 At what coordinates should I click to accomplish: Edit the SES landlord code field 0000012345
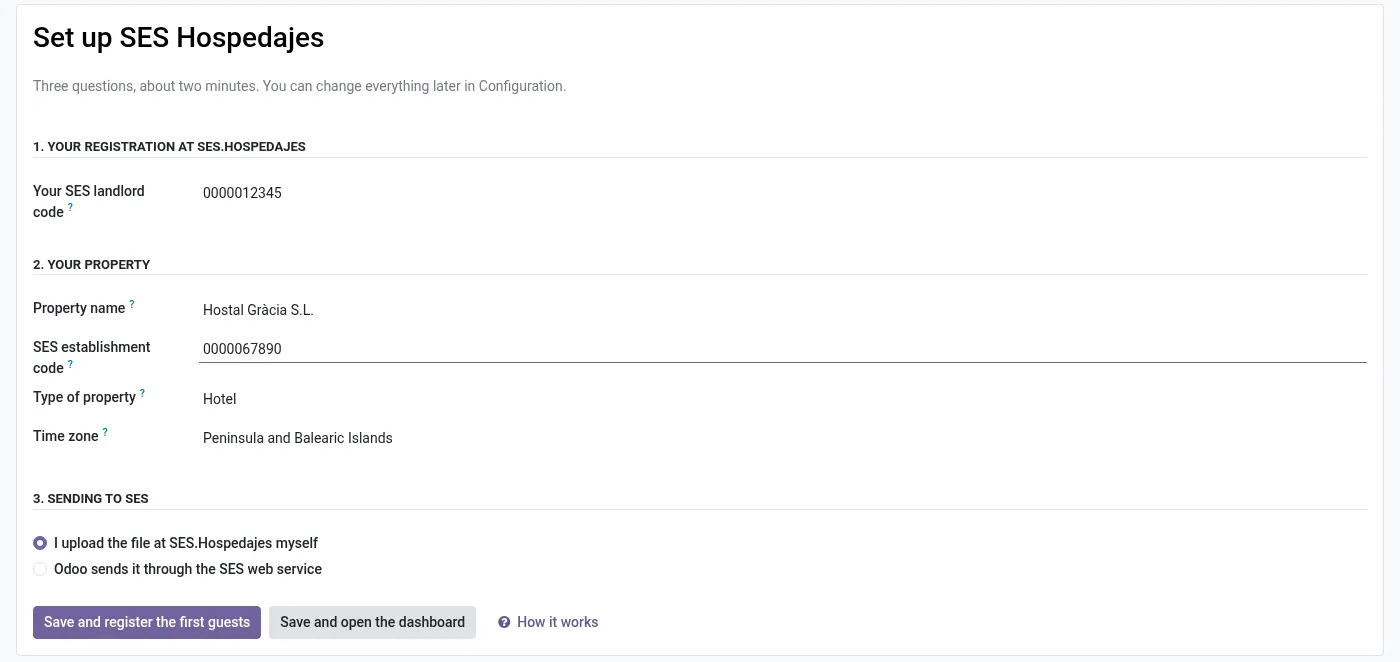click(x=783, y=193)
